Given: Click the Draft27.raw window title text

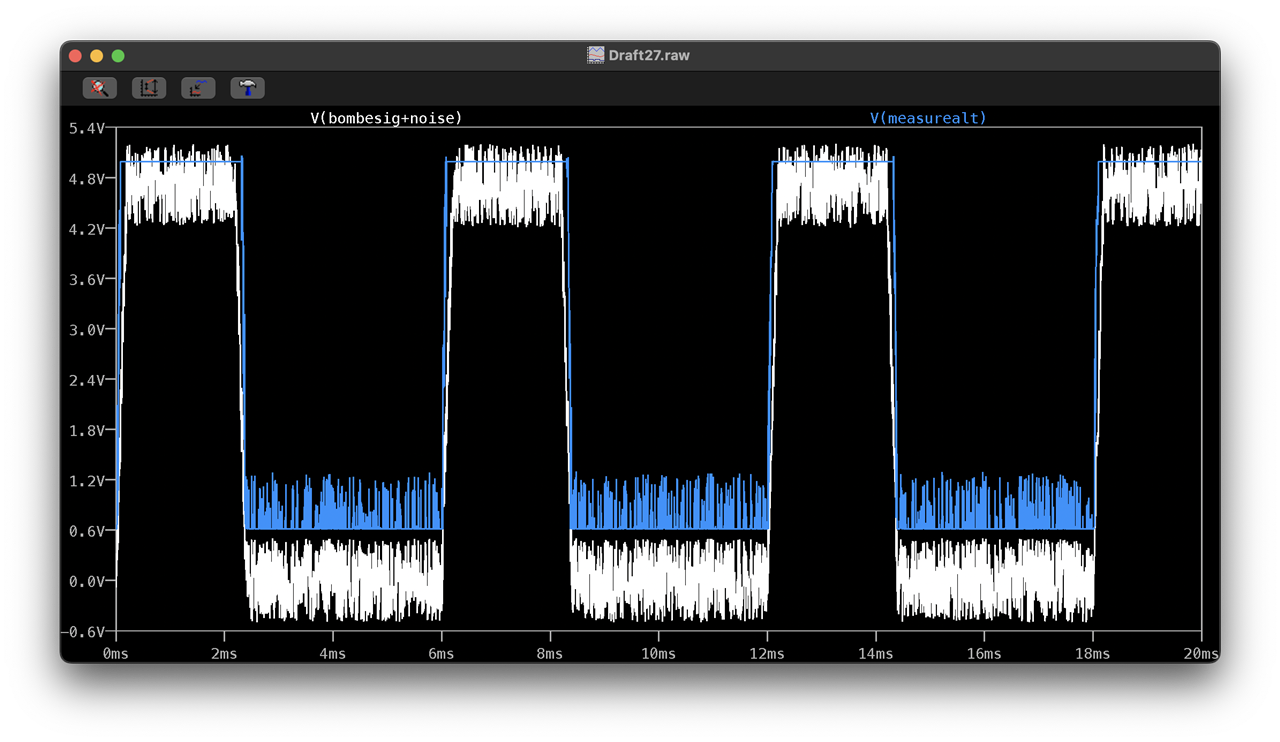Looking at the screenshot, I should 649,55.
